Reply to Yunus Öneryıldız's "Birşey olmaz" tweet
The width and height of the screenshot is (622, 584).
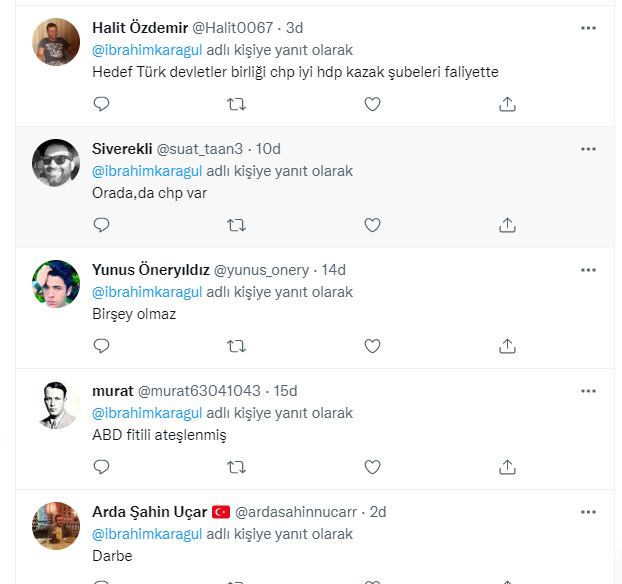tap(101, 346)
